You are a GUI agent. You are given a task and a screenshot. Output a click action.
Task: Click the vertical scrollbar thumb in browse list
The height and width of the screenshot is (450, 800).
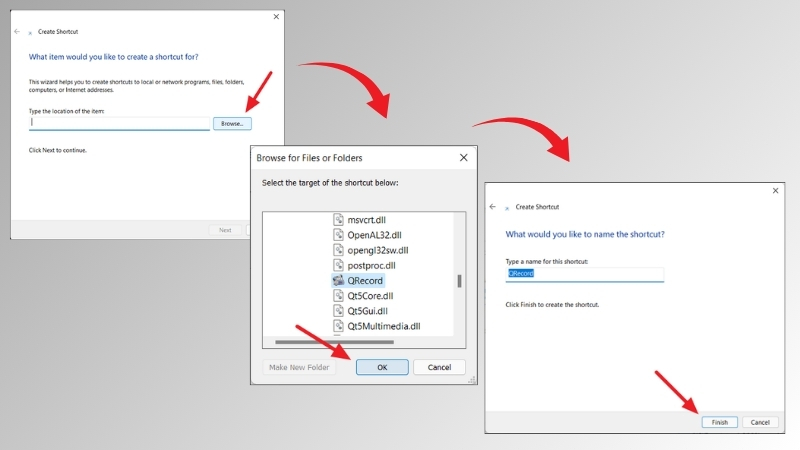coord(459,281)
